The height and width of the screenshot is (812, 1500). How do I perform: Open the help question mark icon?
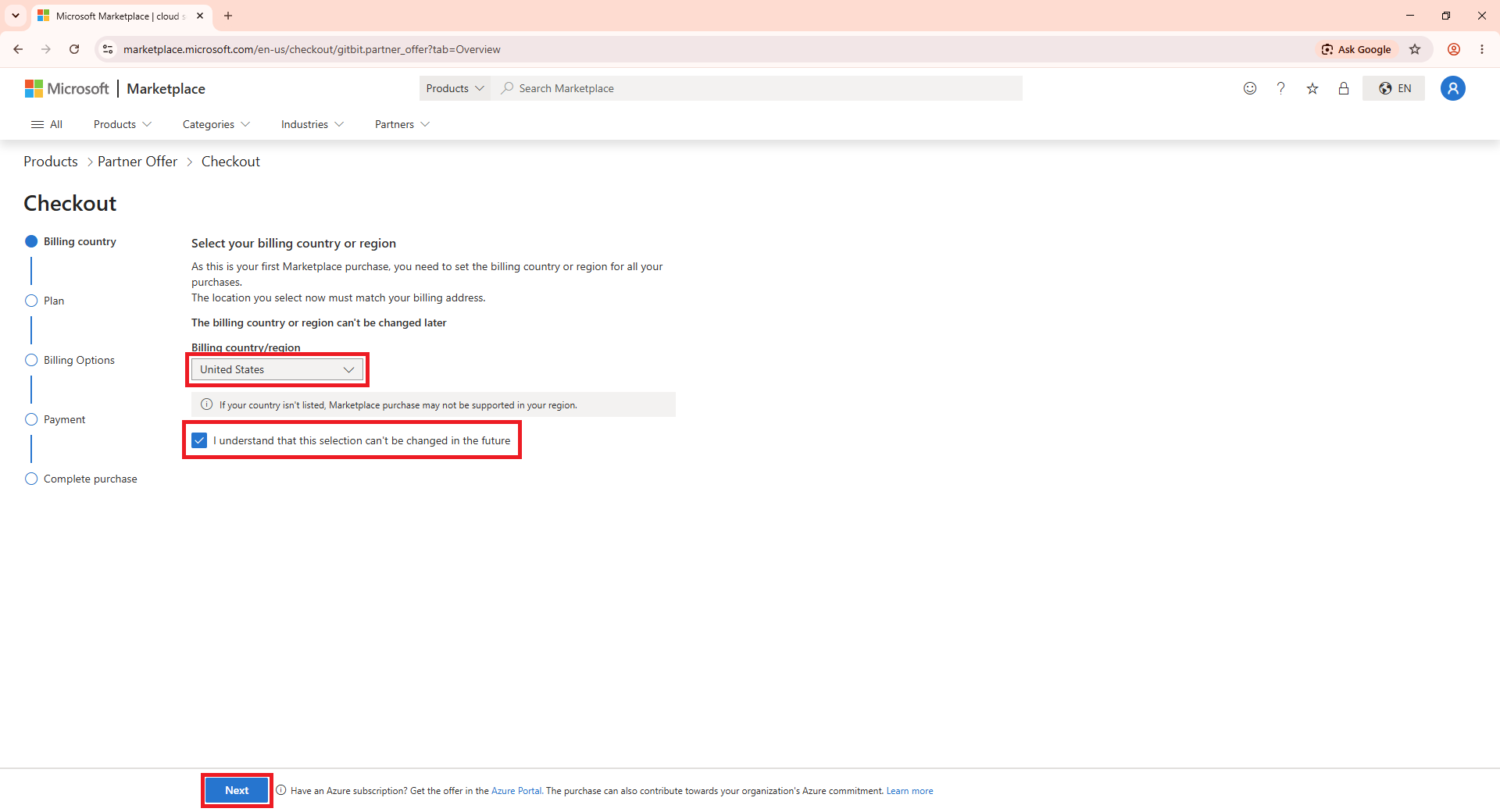(1280, 88)
